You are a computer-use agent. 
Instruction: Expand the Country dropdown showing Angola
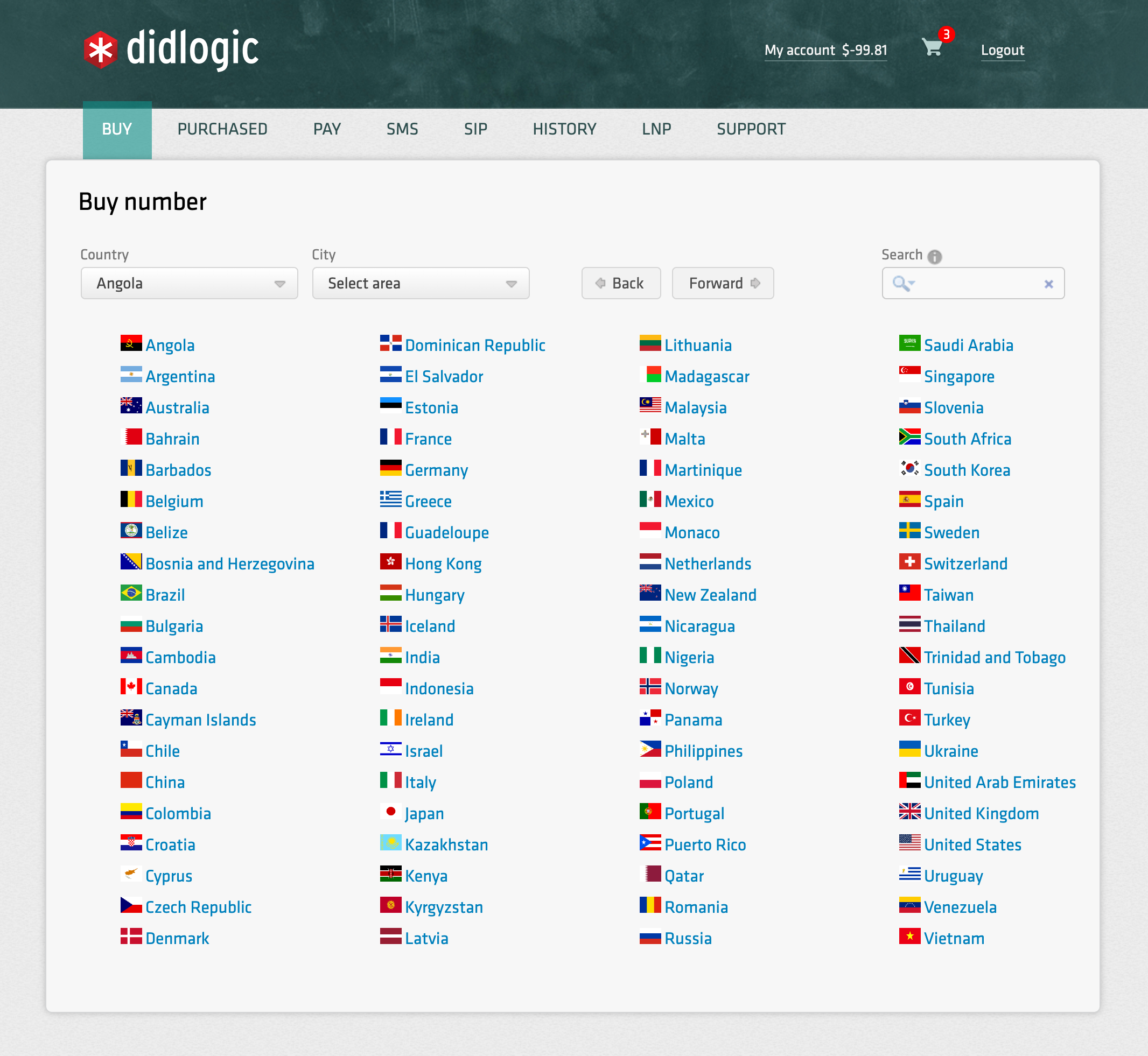click(189, 284)
